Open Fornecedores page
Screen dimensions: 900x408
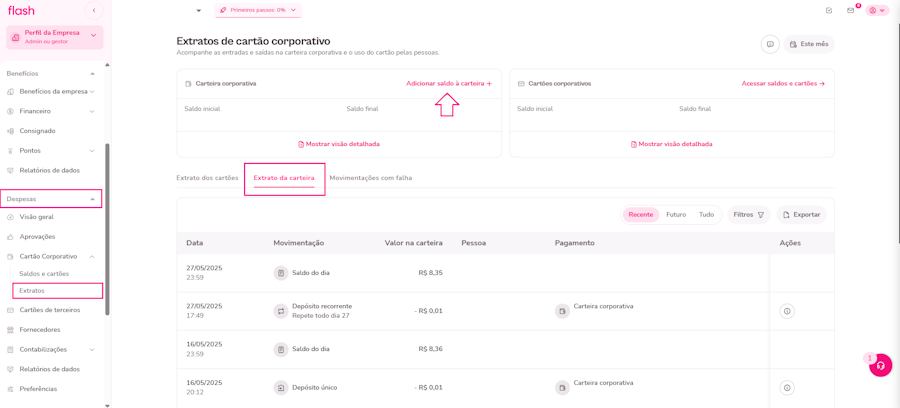click(x=40, y=329)
